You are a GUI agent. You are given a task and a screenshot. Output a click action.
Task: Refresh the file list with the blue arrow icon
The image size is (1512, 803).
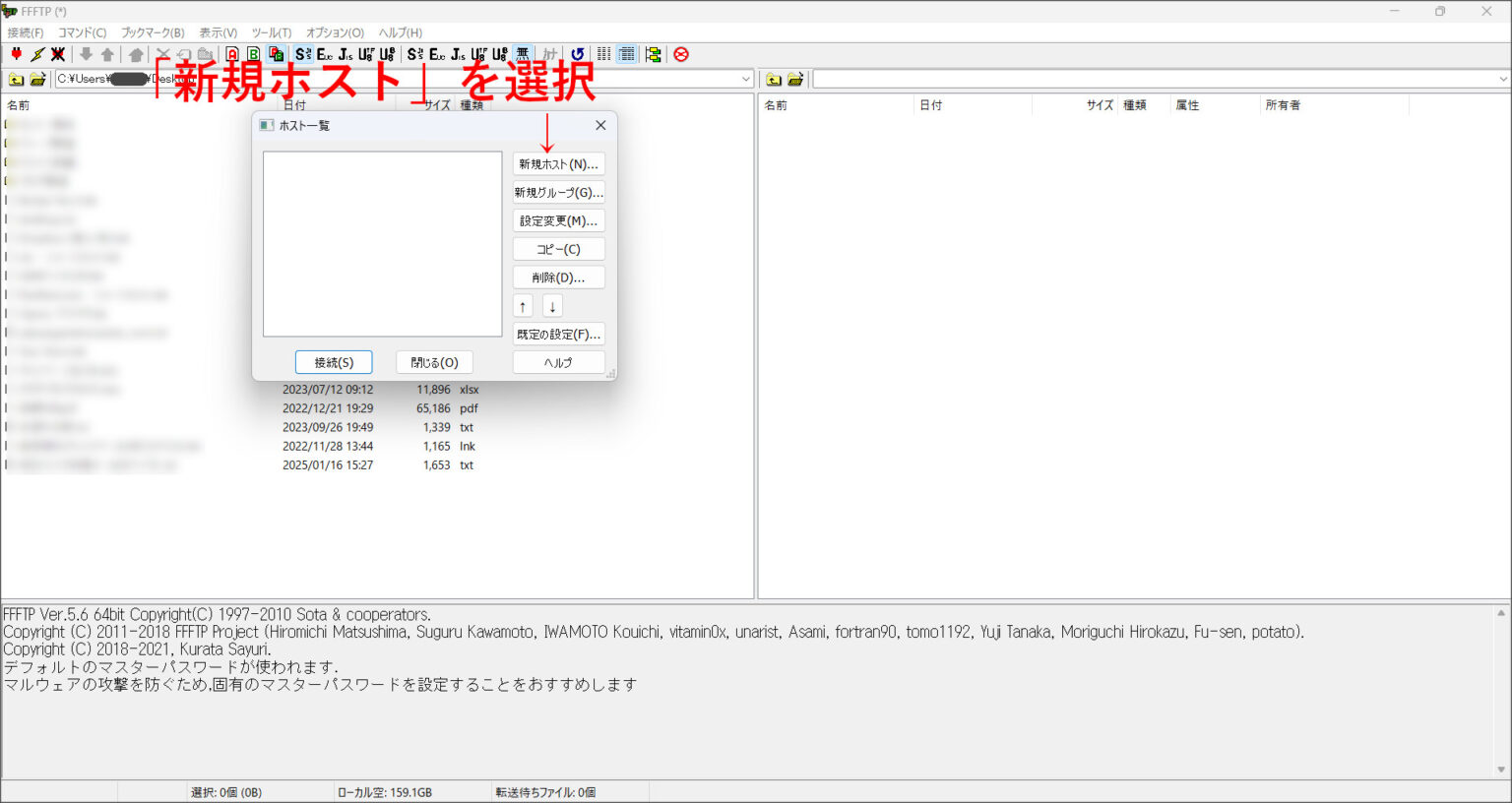[579, 54]
